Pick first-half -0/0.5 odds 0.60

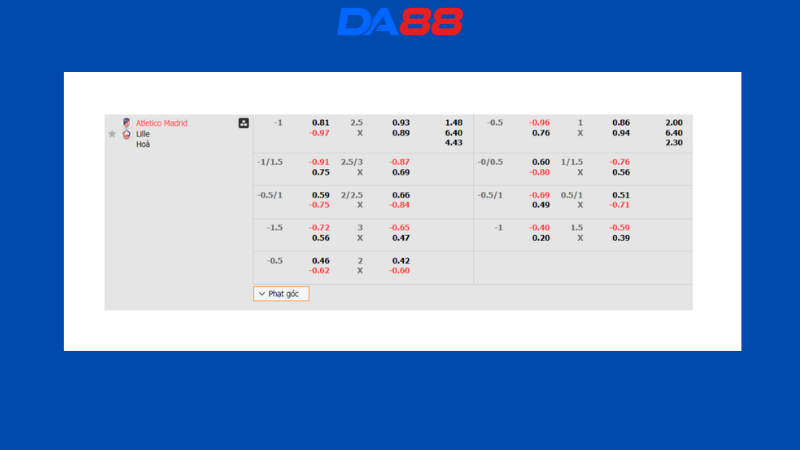point(541,162)
